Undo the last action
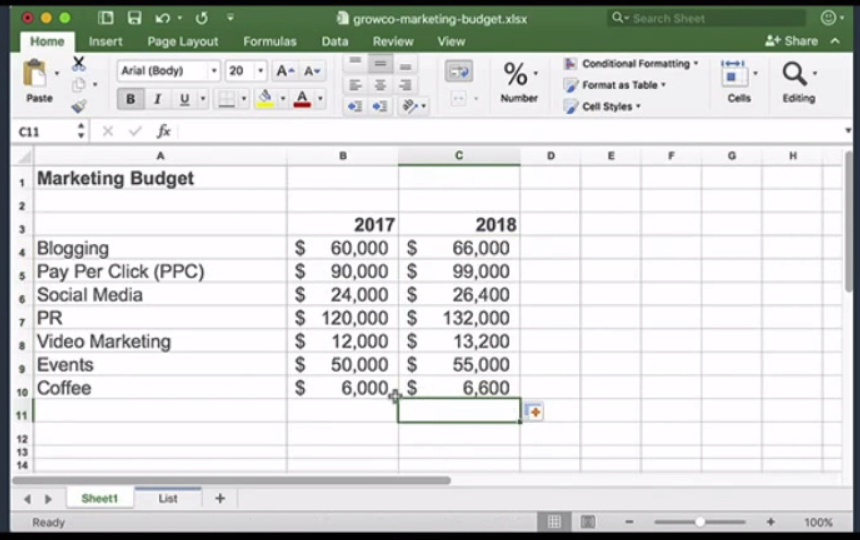This screenshot has height=540, width=860. click(x=162, y=18)
